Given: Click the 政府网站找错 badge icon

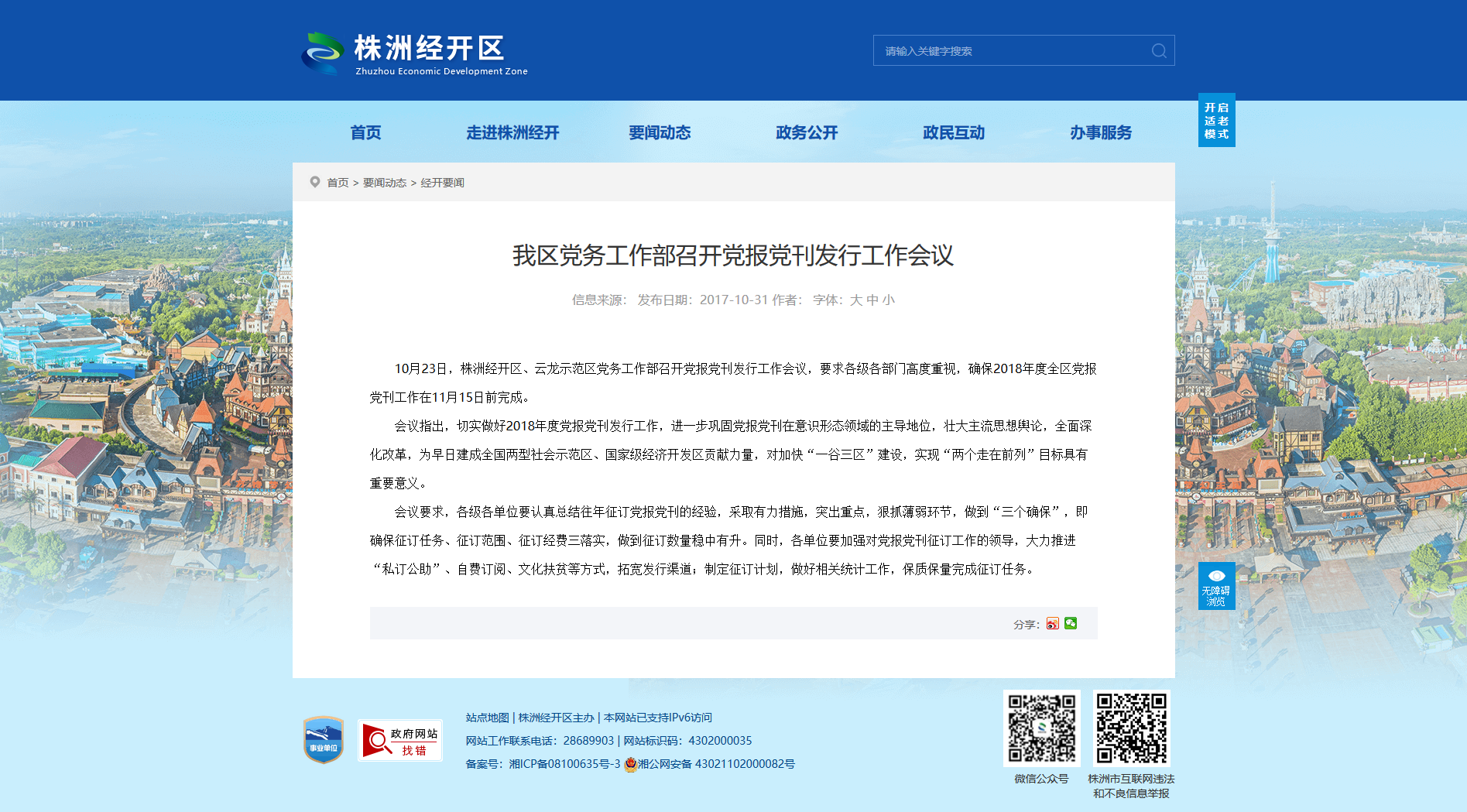Looking at the screenshot, I should tap(400, 740).
